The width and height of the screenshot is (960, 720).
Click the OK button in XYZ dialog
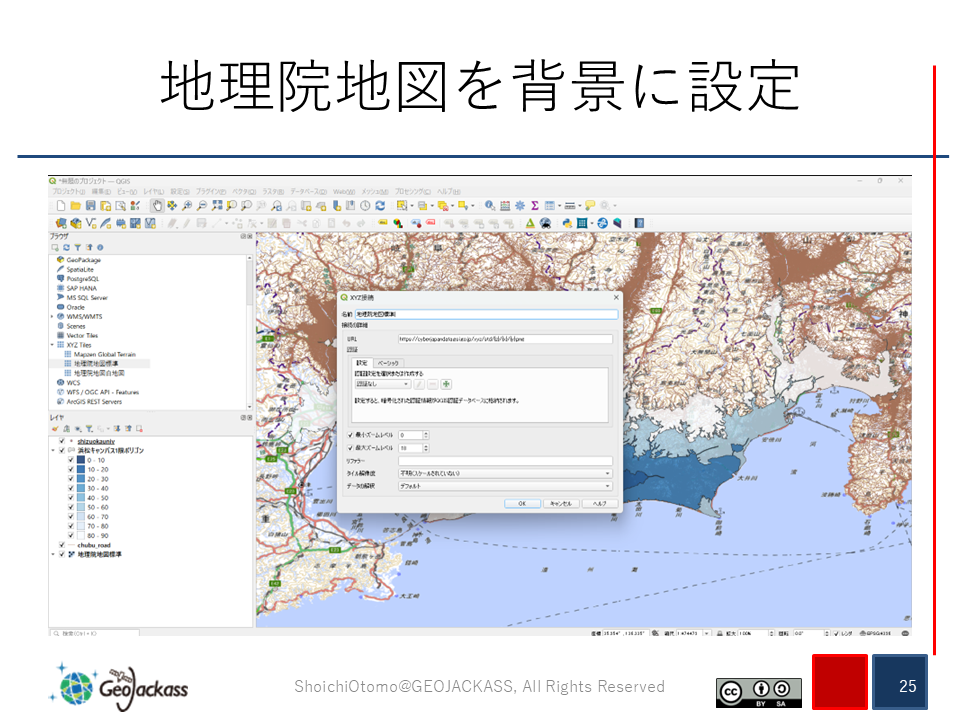click(x=522, y=504)
